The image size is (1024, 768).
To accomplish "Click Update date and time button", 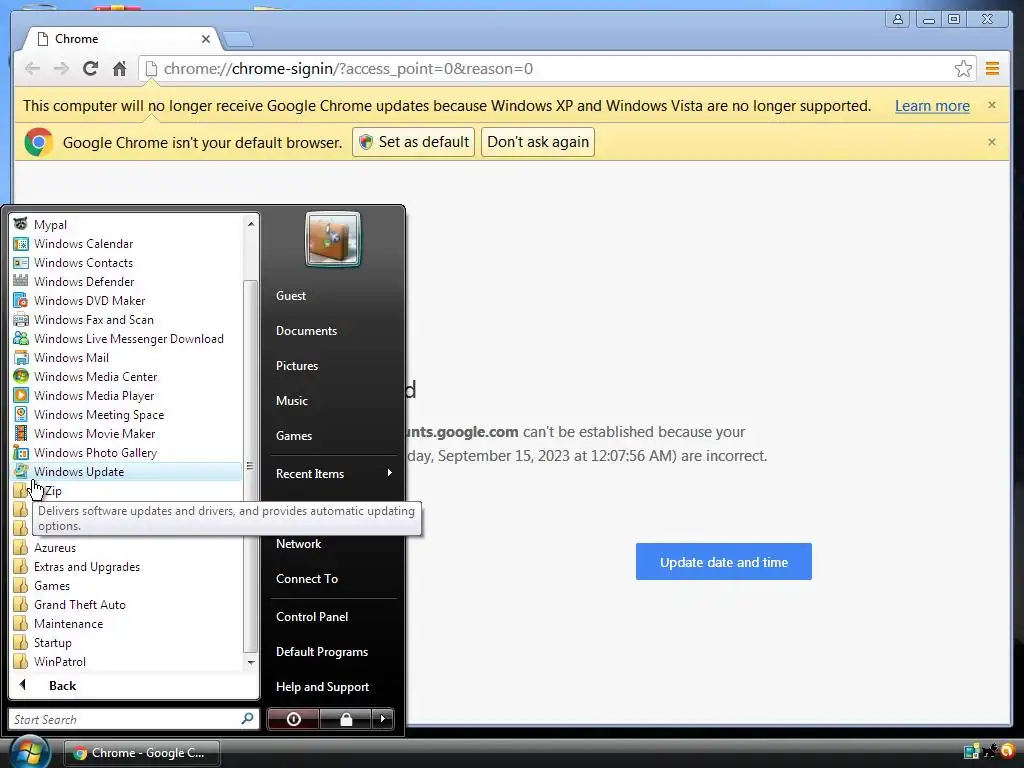I will pos(724,562).
